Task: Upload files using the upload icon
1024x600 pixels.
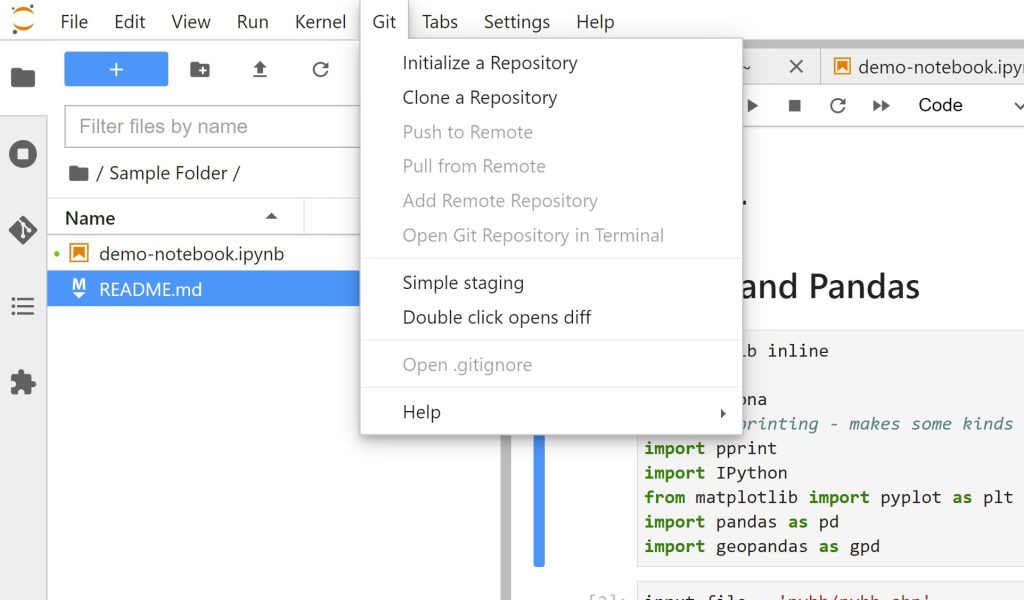Action: pyautogui.click(x=260, y=70)
